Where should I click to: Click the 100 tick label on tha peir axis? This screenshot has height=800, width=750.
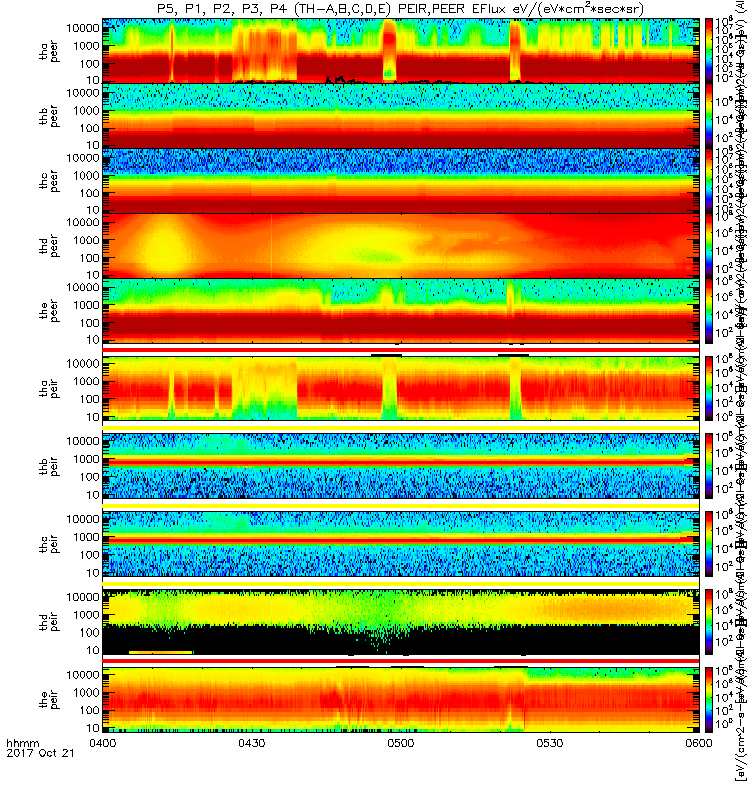click(90, 399)
